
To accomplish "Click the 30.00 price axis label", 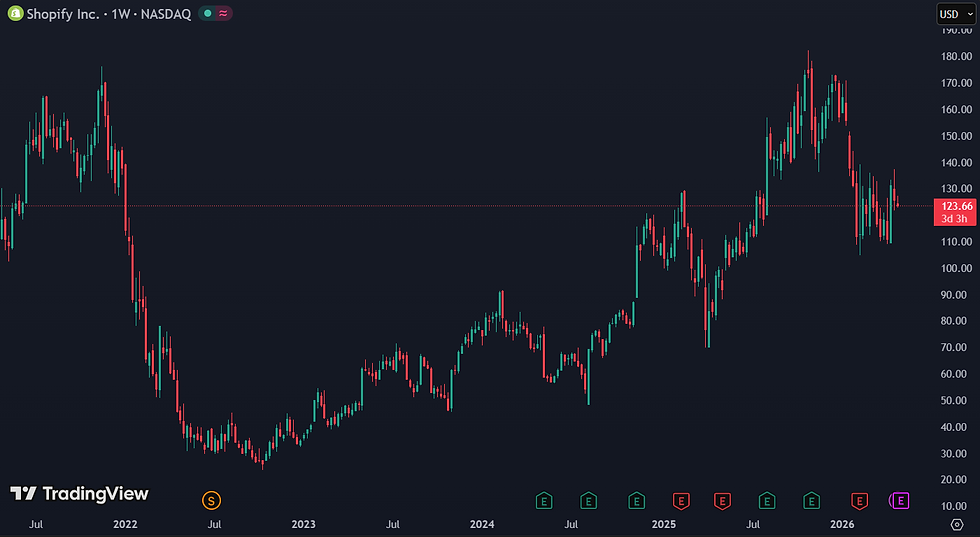I will (956, 453).
